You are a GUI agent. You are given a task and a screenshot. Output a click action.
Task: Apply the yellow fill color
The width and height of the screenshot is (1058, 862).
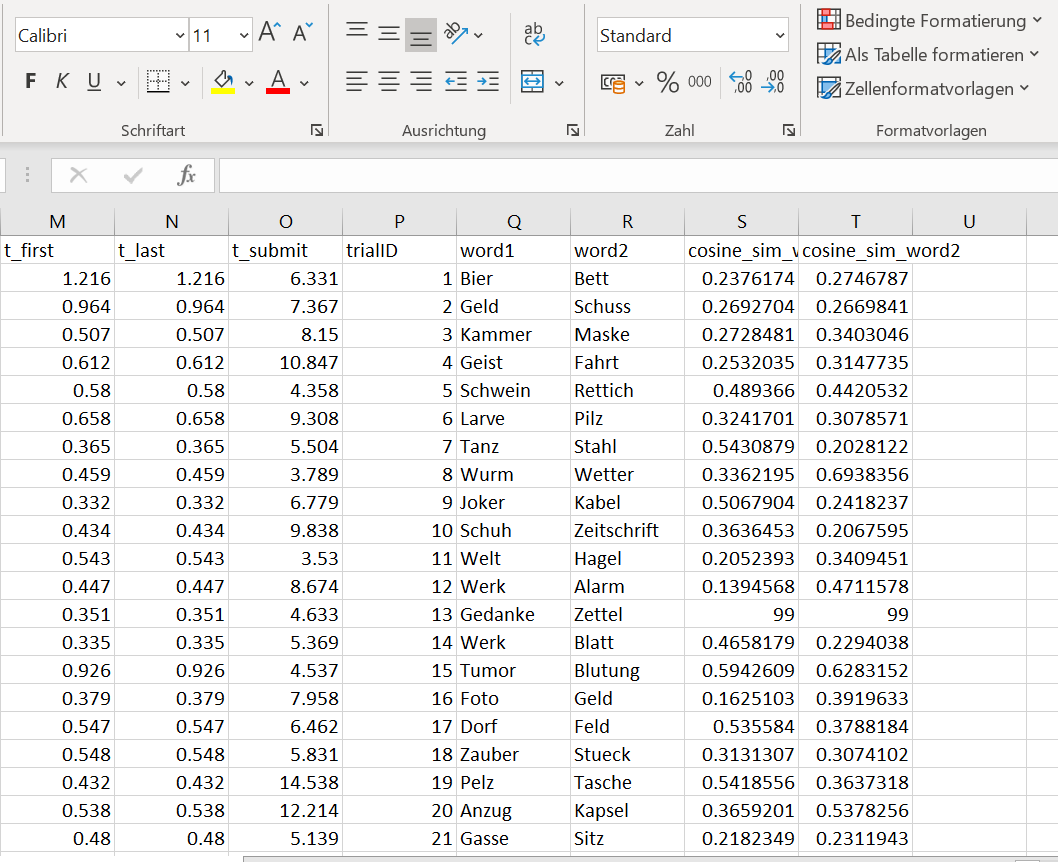click(x=223, y=82)
